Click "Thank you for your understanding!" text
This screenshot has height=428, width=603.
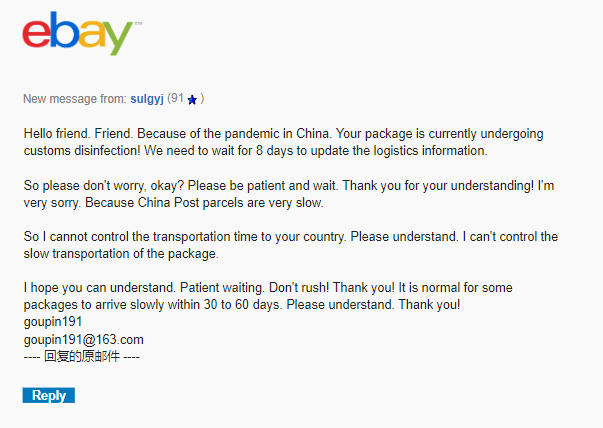tap(438, 186)
